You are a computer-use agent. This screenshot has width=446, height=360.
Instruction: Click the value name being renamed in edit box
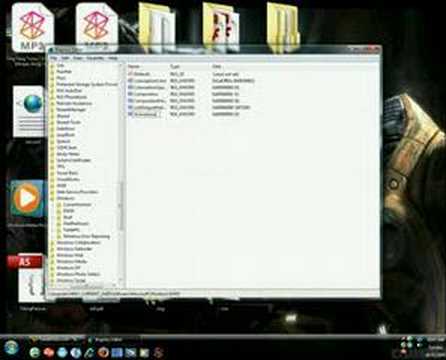(147, 114)
